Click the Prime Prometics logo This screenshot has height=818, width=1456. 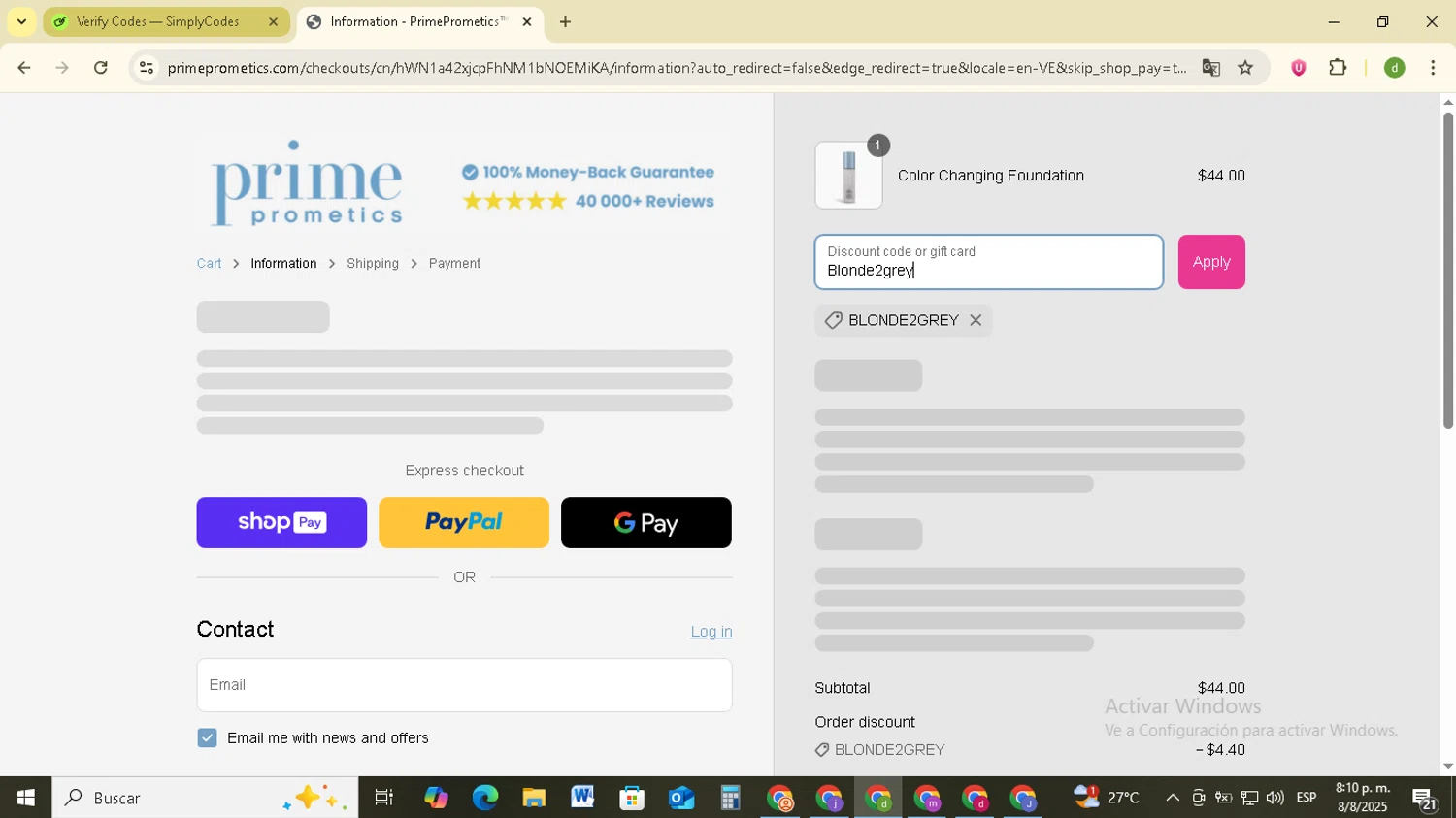[x=307, y=182]
